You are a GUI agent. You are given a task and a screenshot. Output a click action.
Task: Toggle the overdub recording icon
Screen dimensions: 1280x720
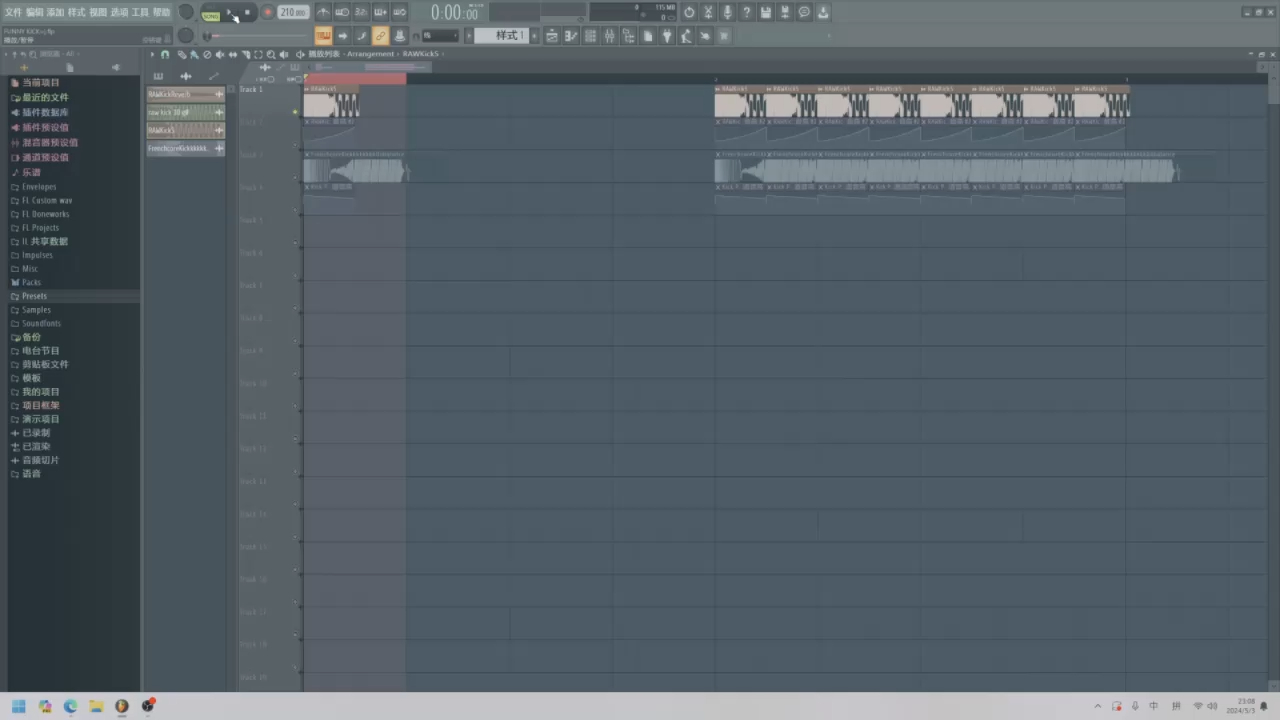[x=380, y=12]
